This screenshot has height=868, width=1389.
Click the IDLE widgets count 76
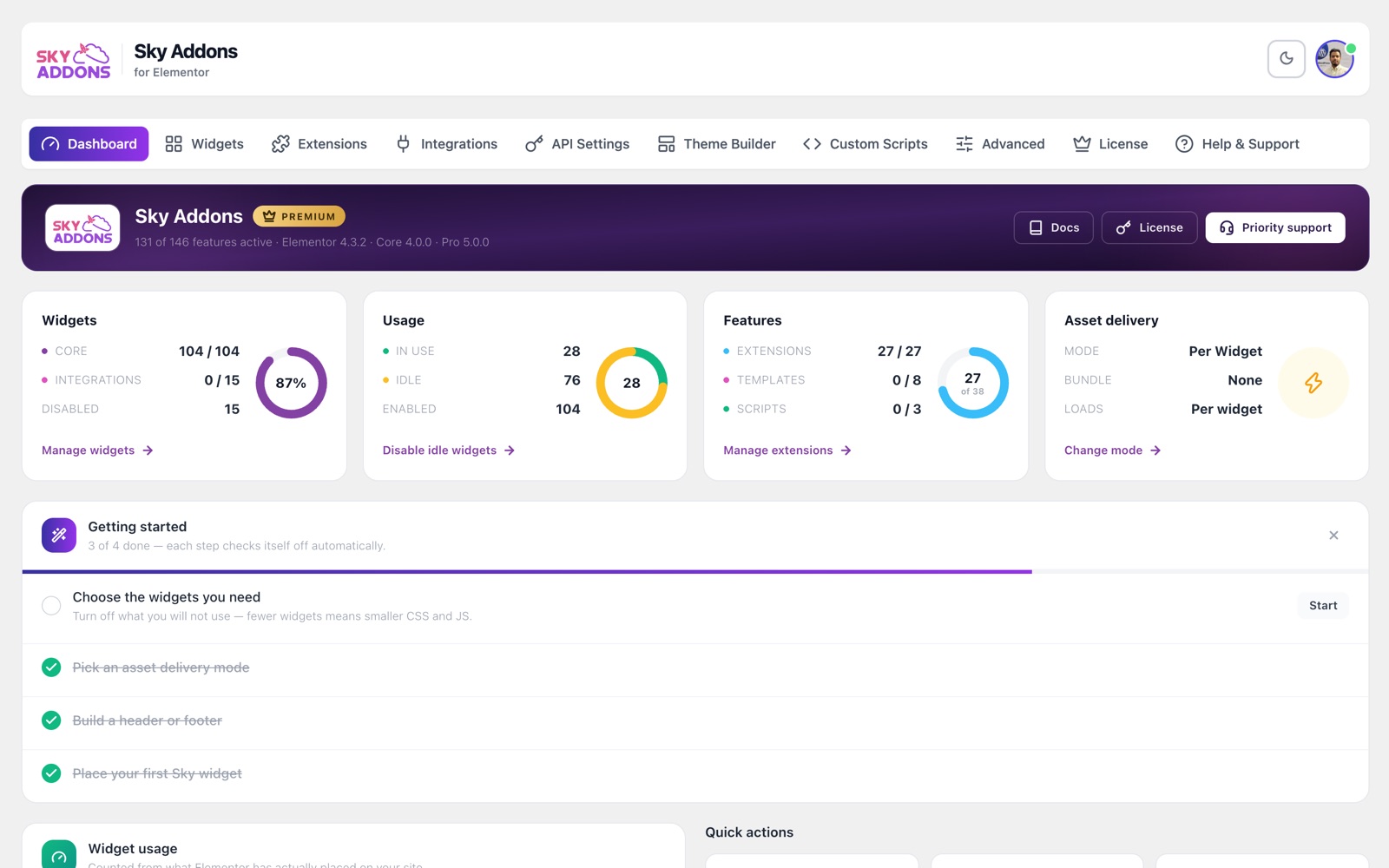tap(572, 380)
